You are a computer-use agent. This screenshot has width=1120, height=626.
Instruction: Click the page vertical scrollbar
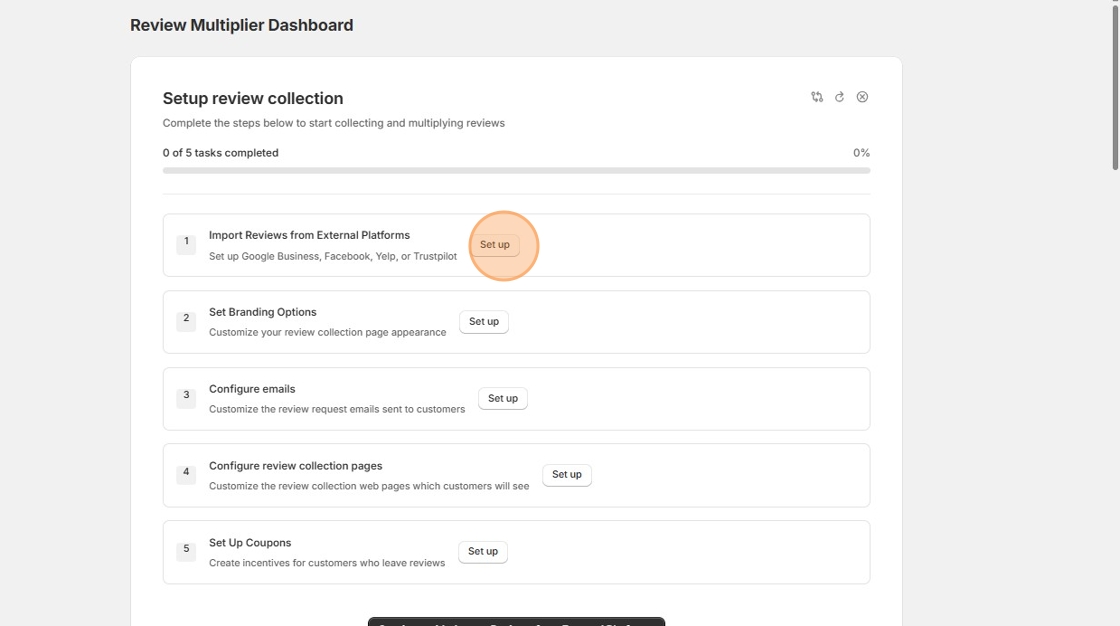click(1114, 86)
